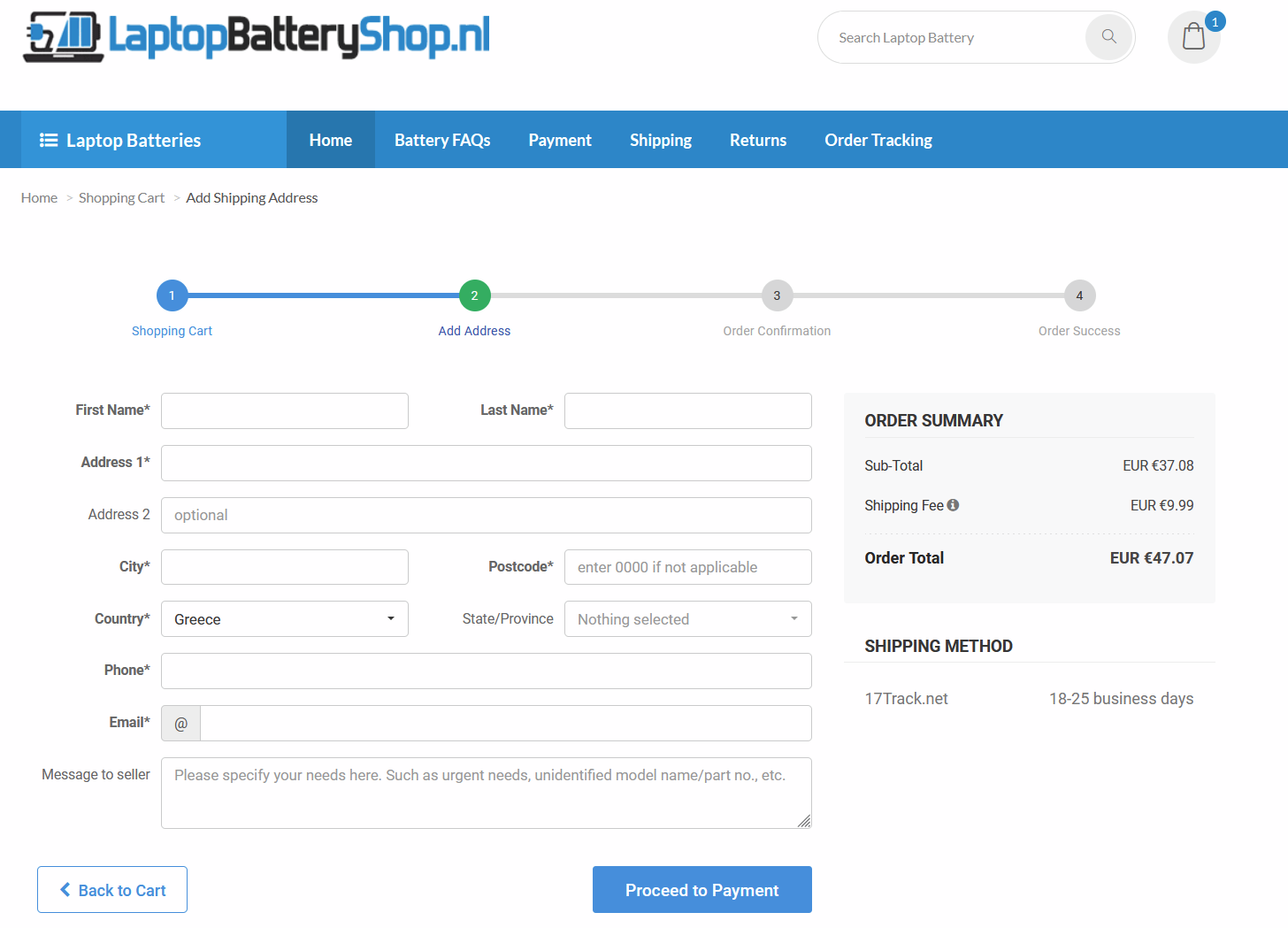Click Proceed to Payment button
Image resolution: width=1288 pixels, height=928 pixels.
702,890
